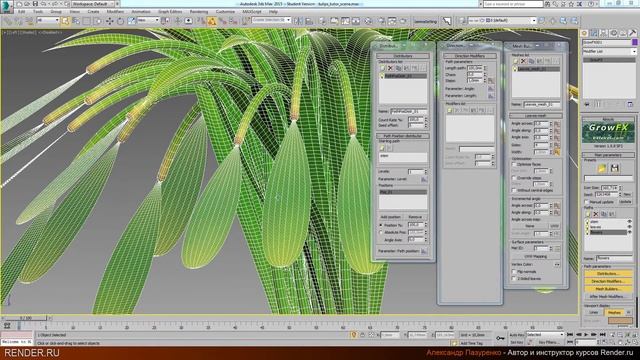Click the load preset folder icon
The height and width of the screenshot is (360, 640).
tap(602, 168)
